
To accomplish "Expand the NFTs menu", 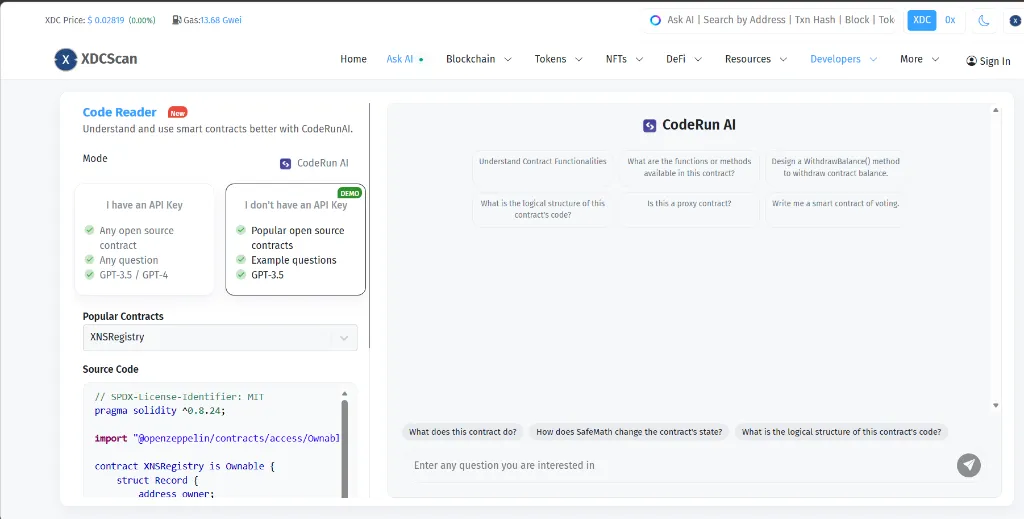I will (x=624, y=59).
